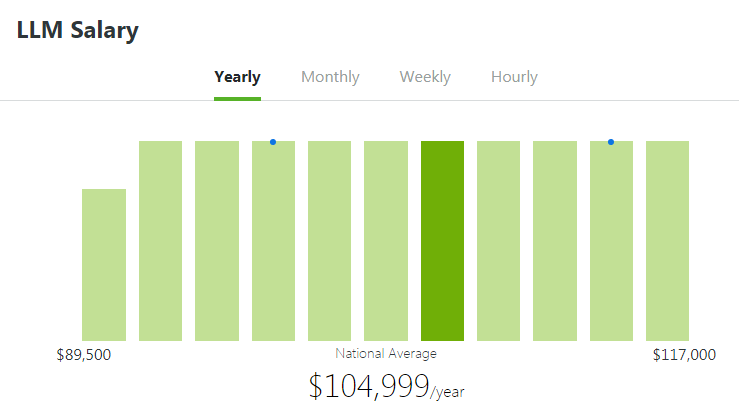Click the LLM Salary heading
739x413 pixels.
78,30
